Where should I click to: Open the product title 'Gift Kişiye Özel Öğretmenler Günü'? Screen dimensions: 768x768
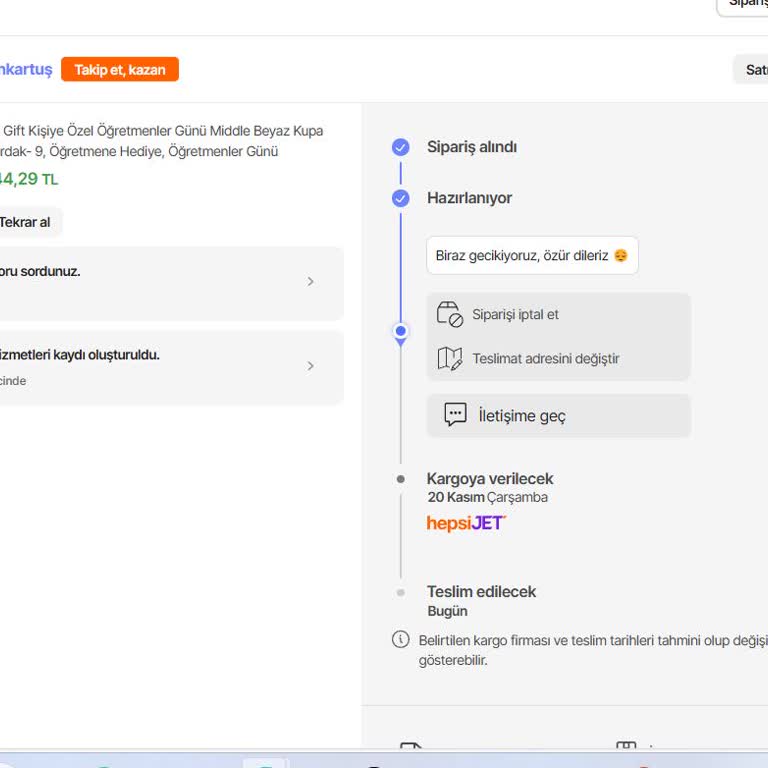[x=162, y=141]
